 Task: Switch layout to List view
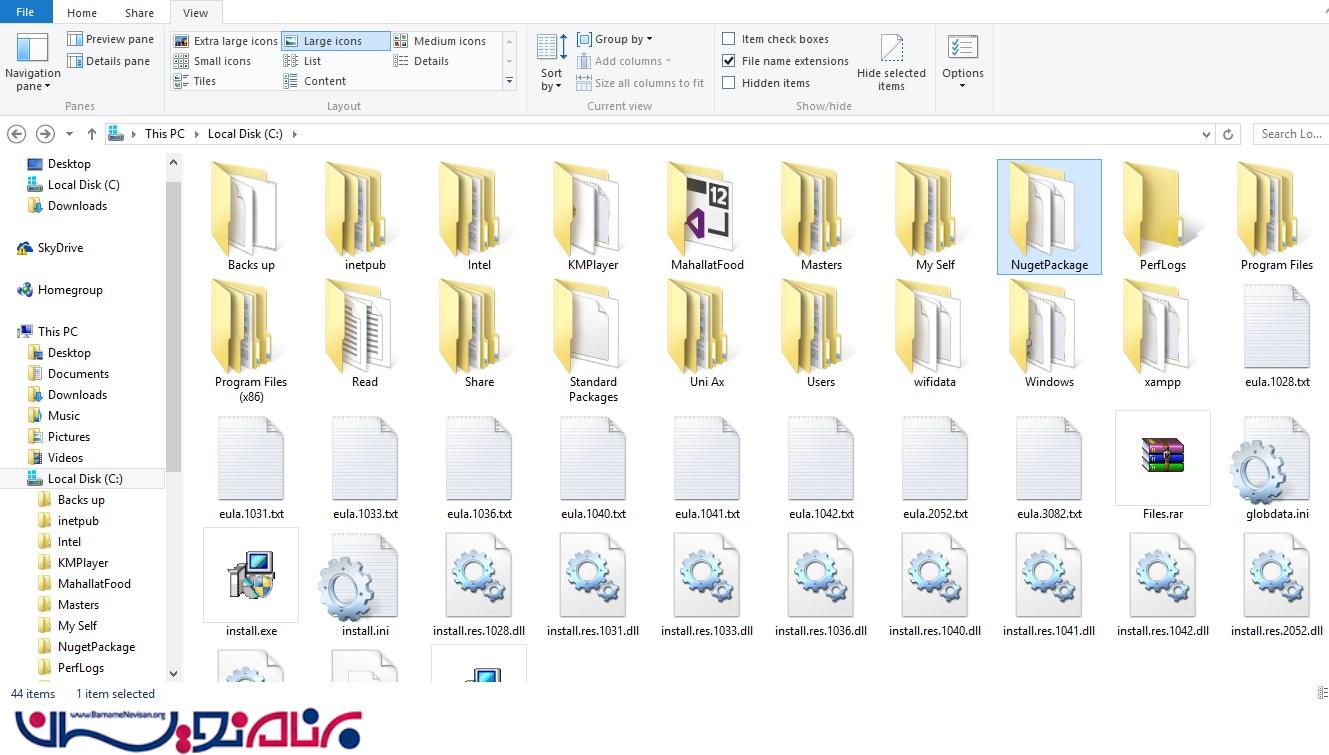click(x=302, y=61)
